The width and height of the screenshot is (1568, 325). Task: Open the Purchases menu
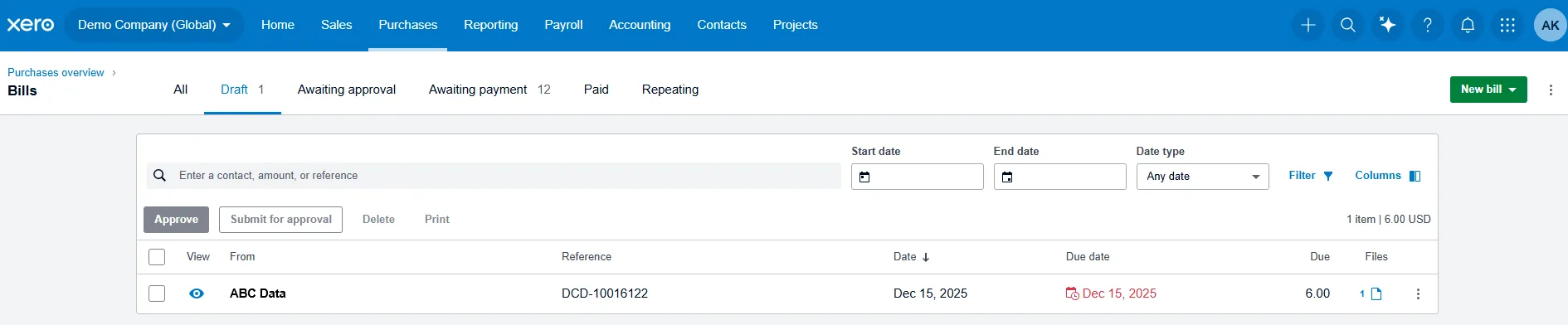[x=408, y=25]
